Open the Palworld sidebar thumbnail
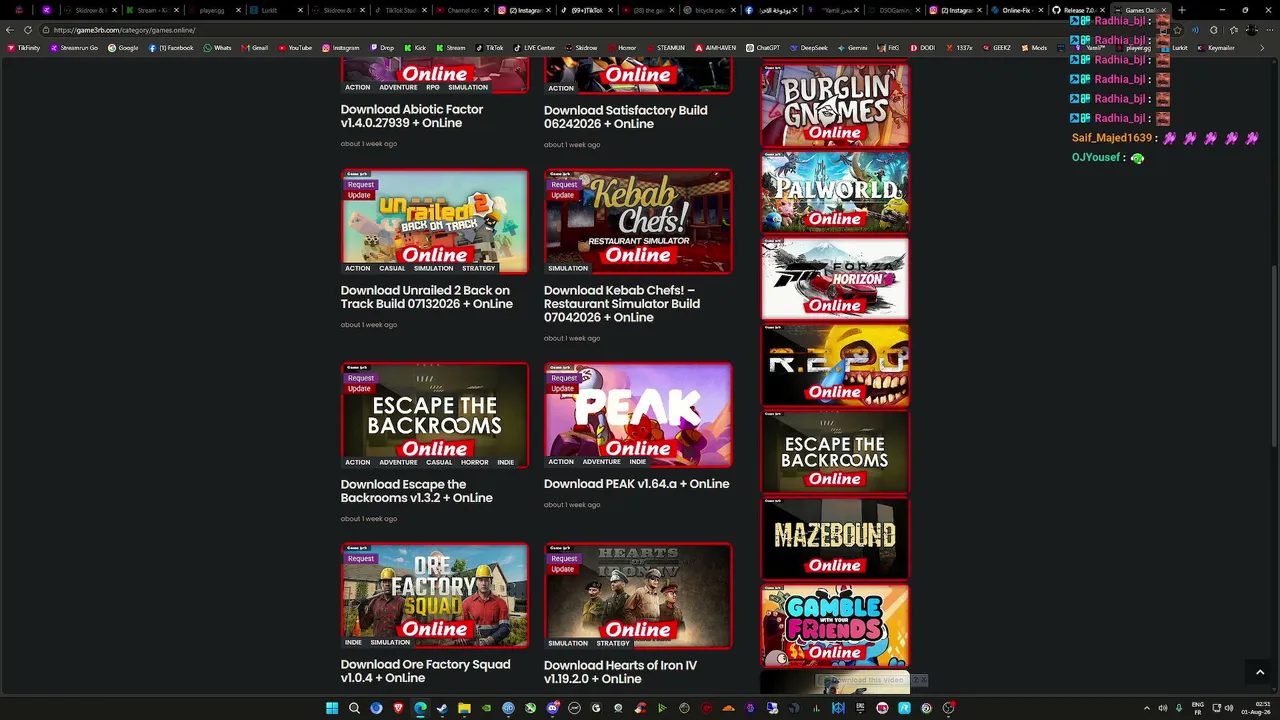 click(x=835, y=192)
